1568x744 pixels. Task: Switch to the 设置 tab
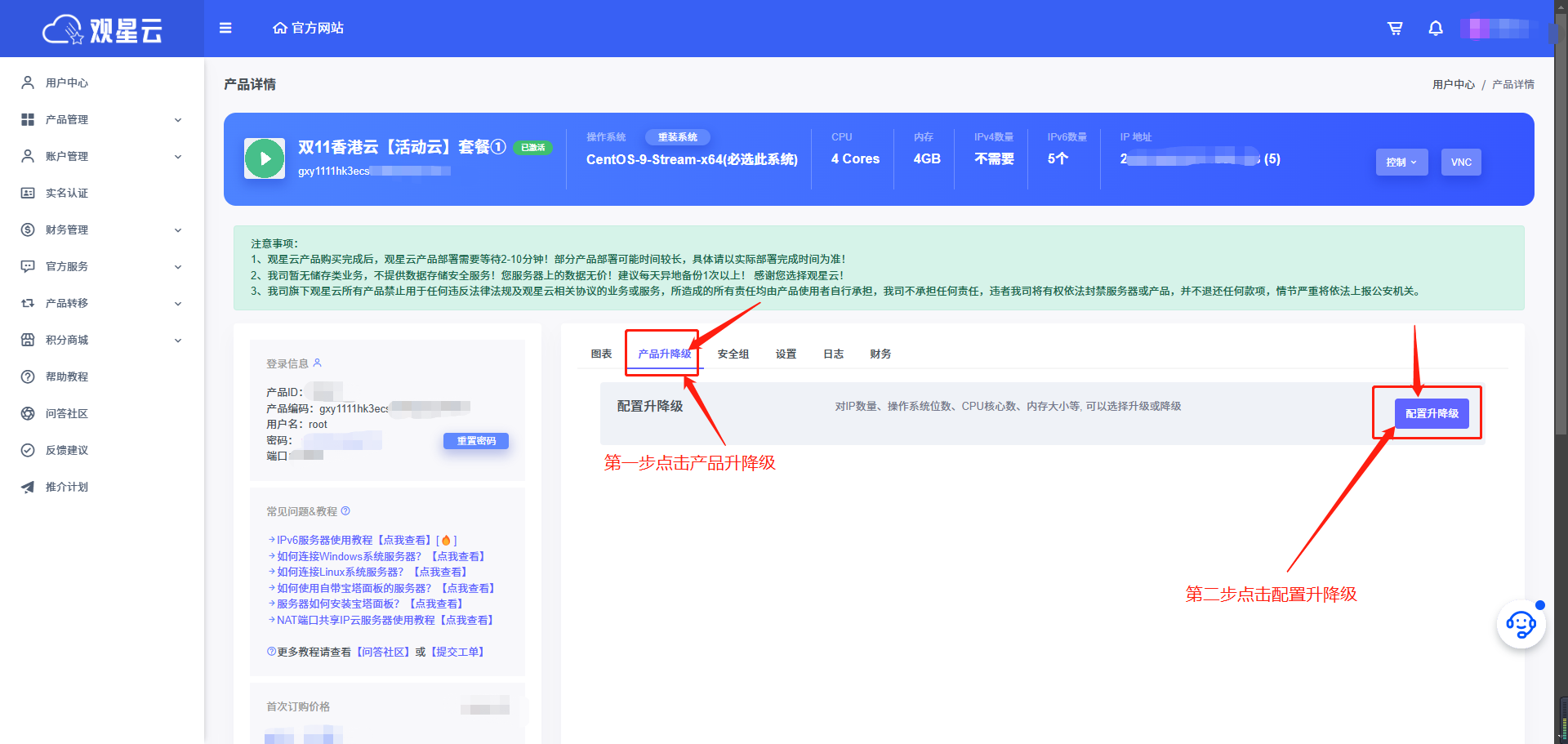point(786,354)
